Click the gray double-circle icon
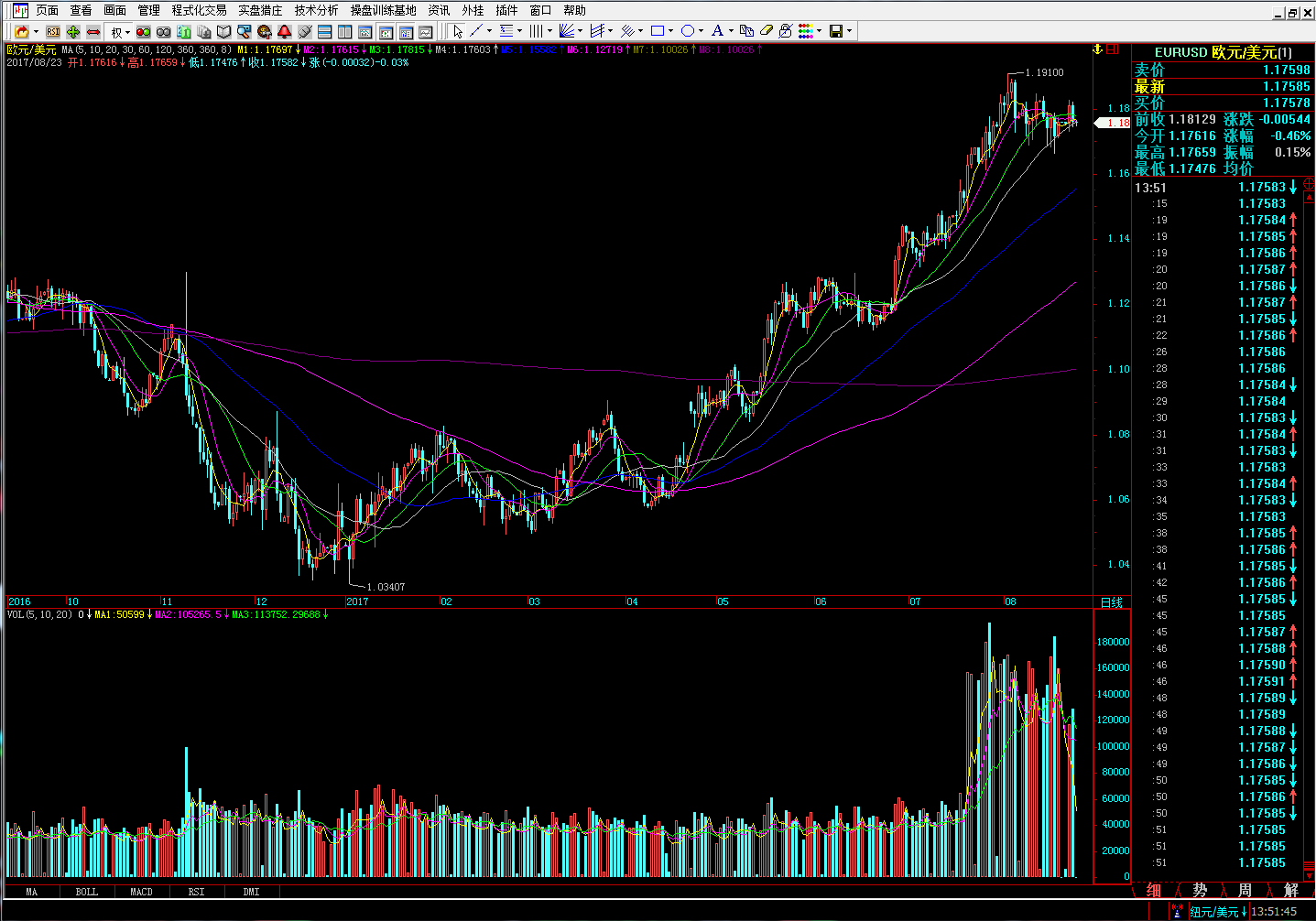Viewport: 1316px width, 921px height. [x=163, y=32]
